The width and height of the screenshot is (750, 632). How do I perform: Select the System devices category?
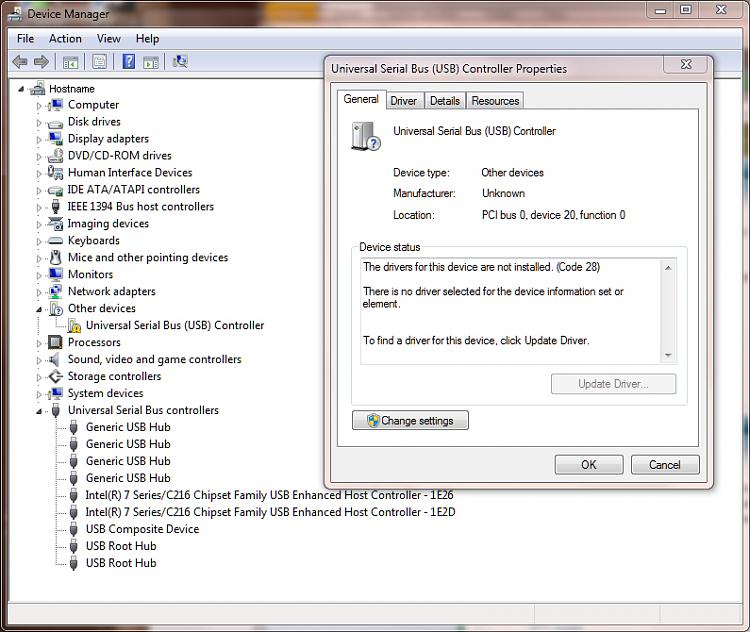coord(105,393)
